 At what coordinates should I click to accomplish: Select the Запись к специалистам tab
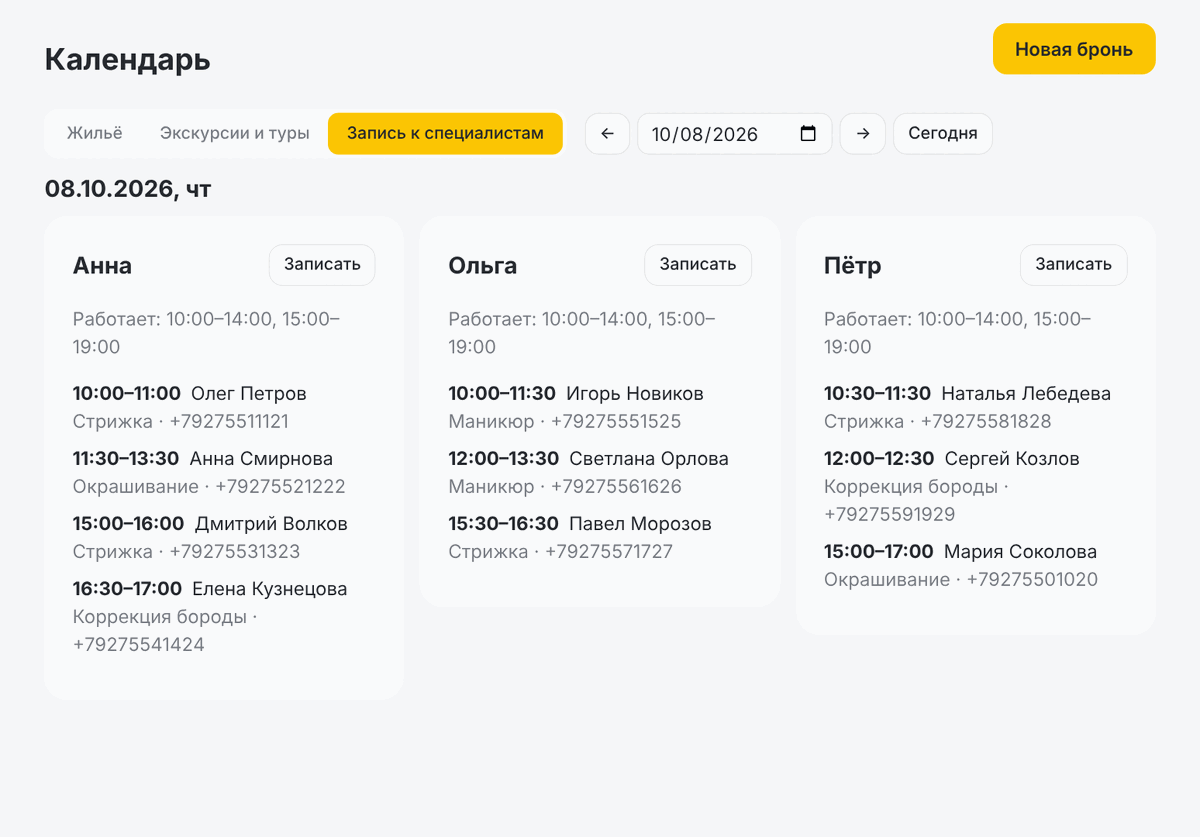[445, 133]
